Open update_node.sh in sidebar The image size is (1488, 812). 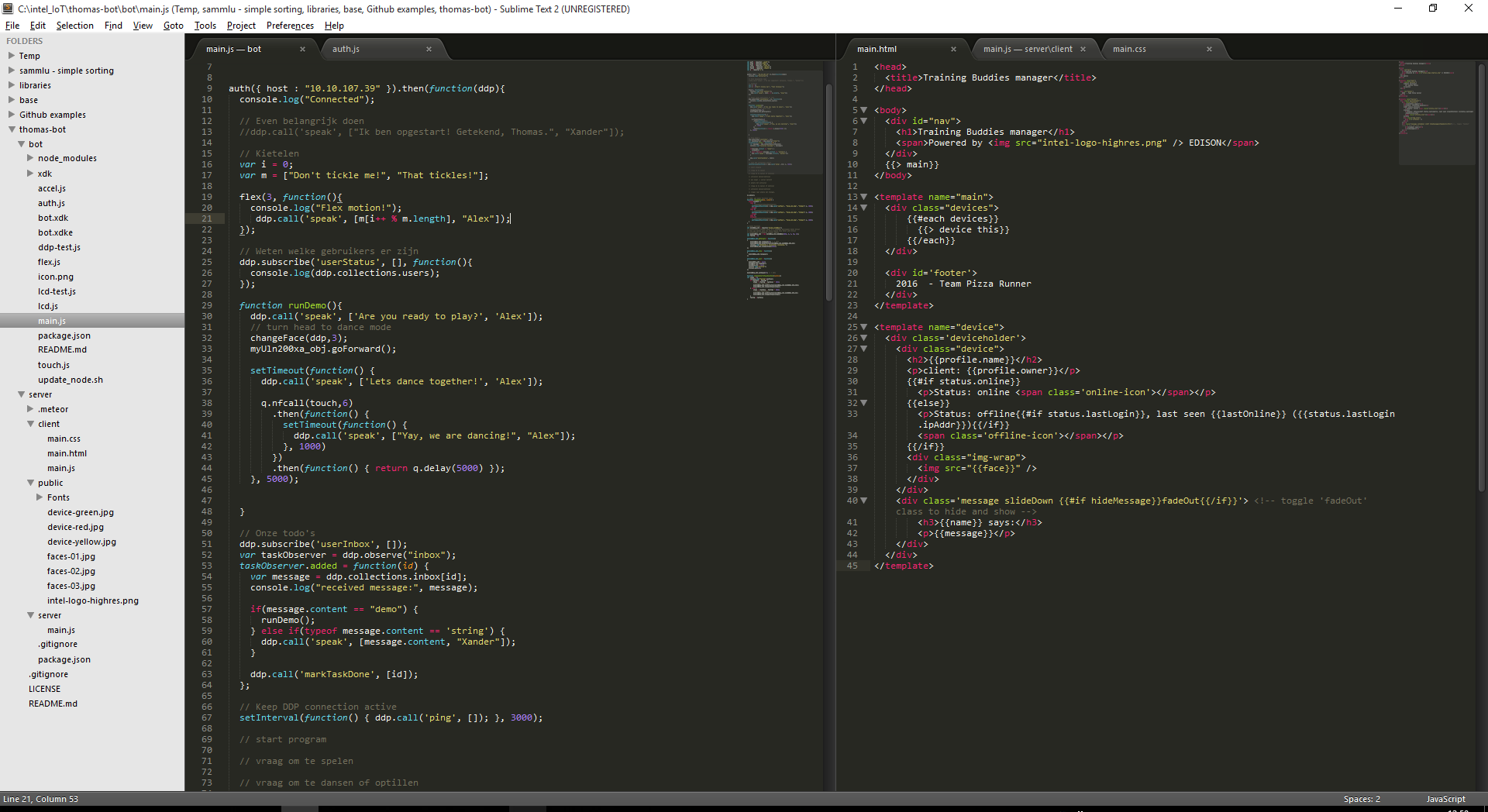71,380
